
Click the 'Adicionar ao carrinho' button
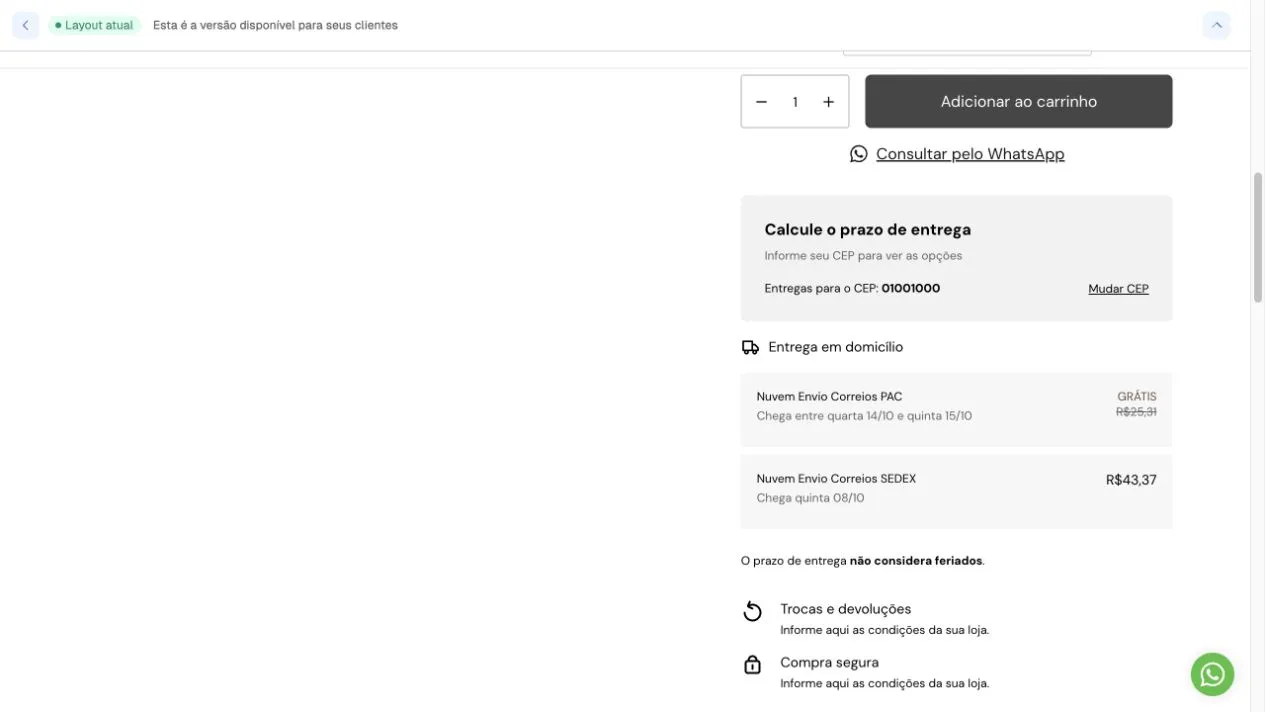coord(1018,101)
